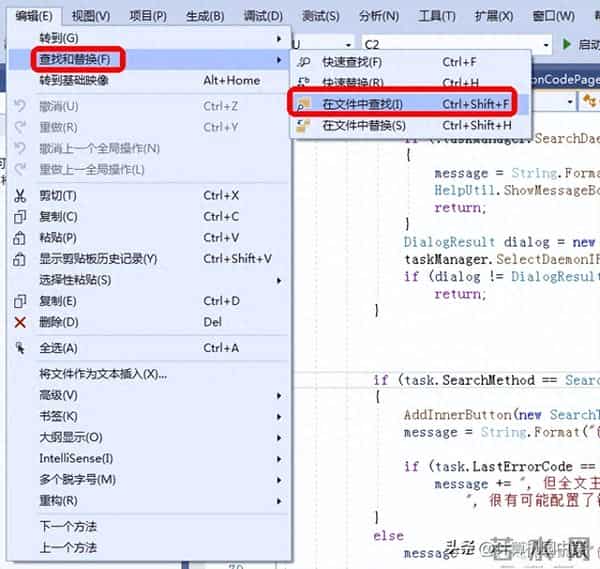600x569 pixels.
Task: Click the copy icon beside 复制(C)
Action: pos(20,217)
